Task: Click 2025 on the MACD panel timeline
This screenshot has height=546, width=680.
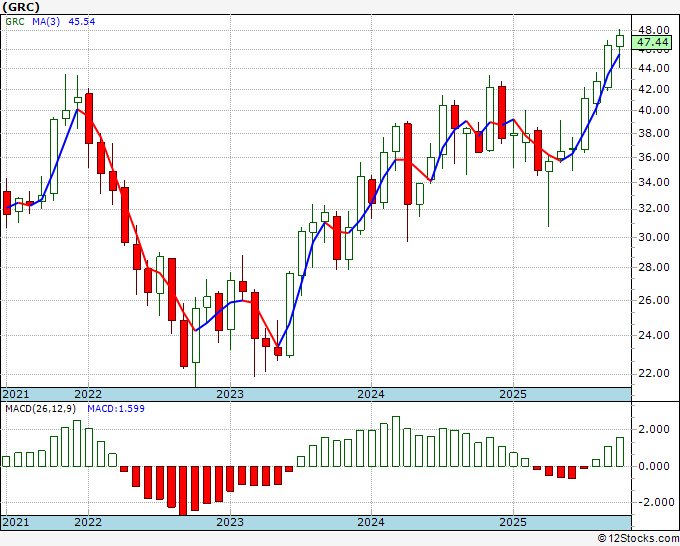Action: pyautogui.click(x=513, y=522)
